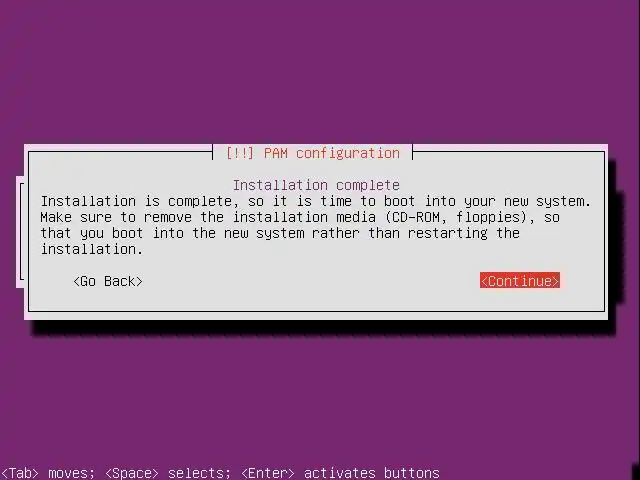640x480 pixels.
Task: Click the line starting 'that you boot'
Action: (x=280, y=233)
